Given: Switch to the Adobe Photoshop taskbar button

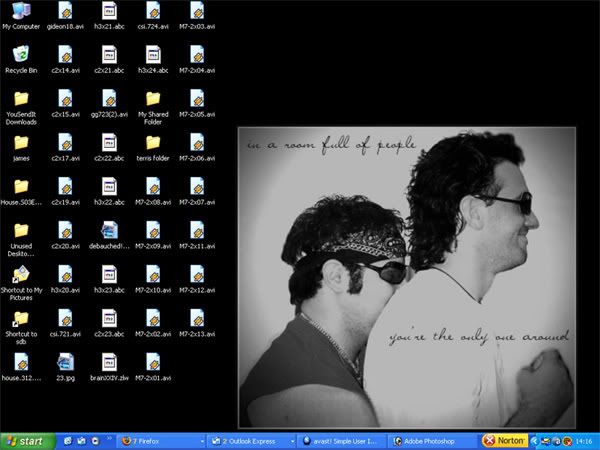Looking at the screenshot, I should click(431, 440).
